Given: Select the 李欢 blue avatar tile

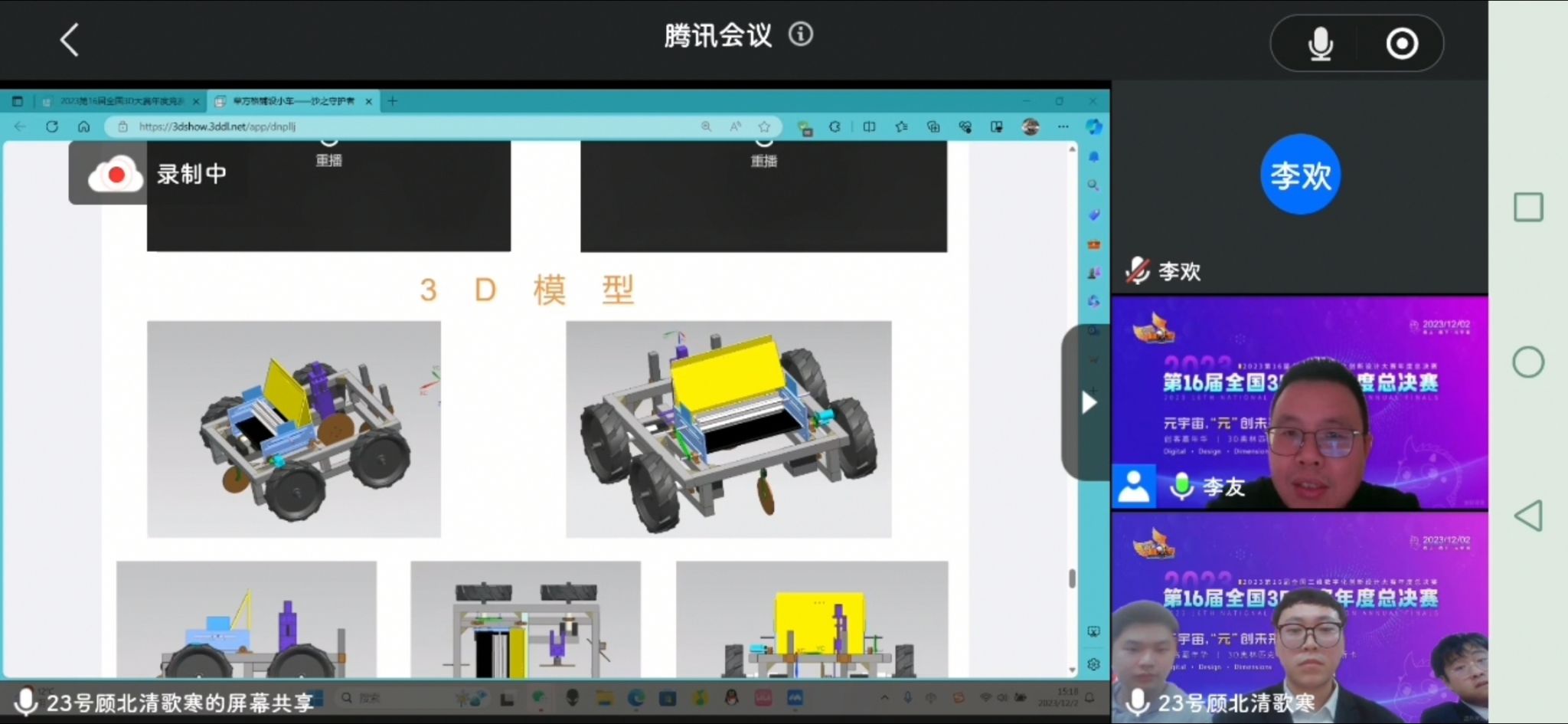Looking at the screenshot, I should click(1300, 175).
